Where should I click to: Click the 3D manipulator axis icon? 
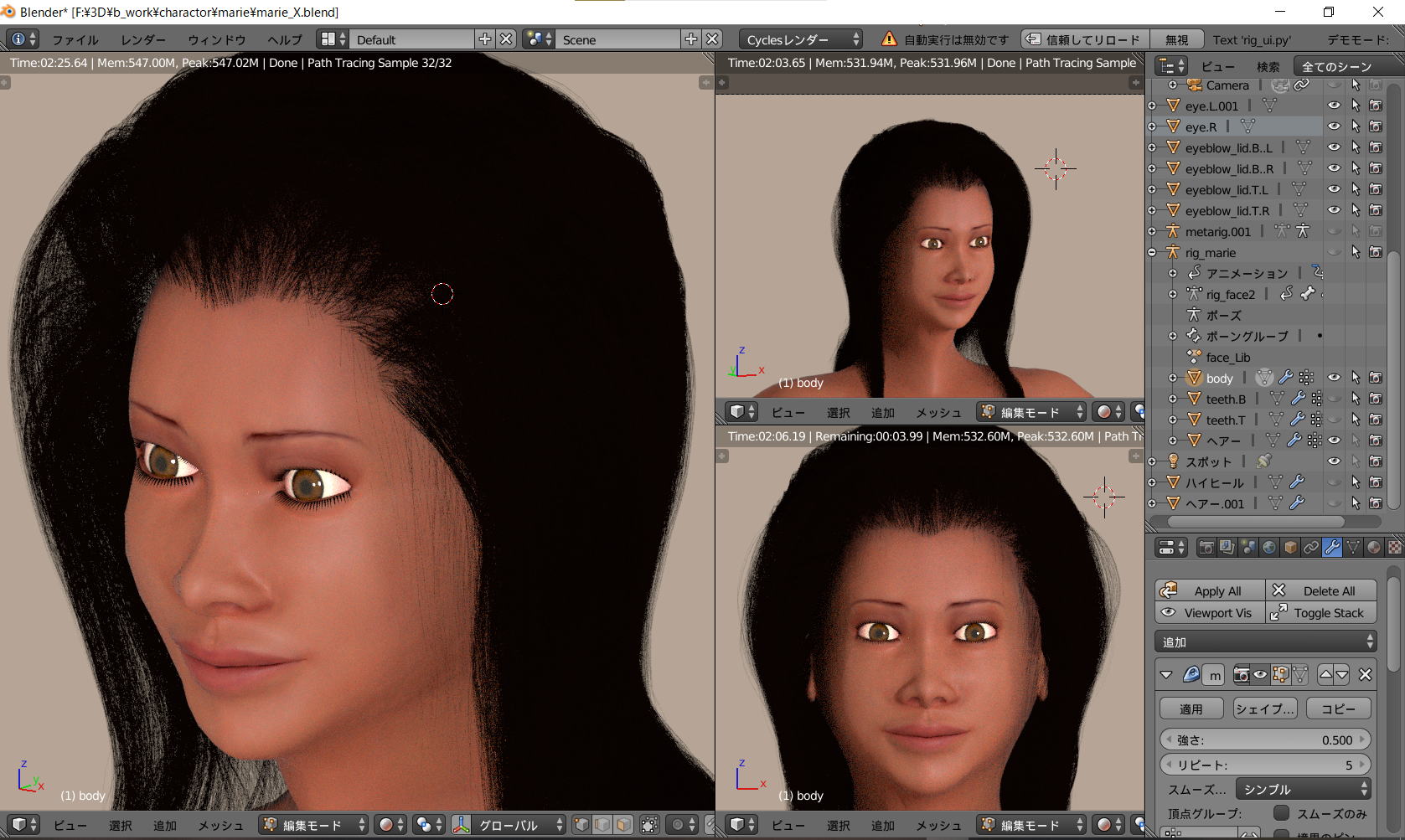(x=461, y=825)
